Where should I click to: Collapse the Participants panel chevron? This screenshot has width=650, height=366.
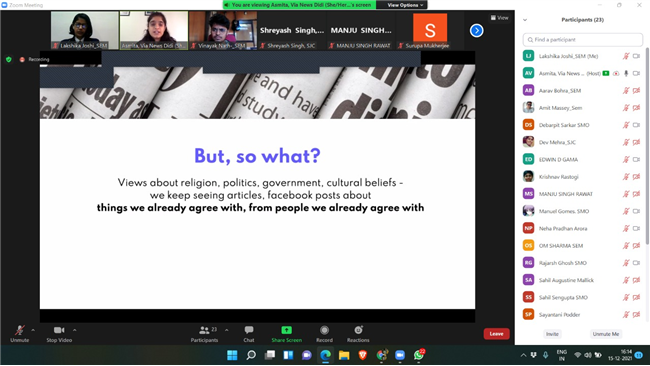(525, 20)
